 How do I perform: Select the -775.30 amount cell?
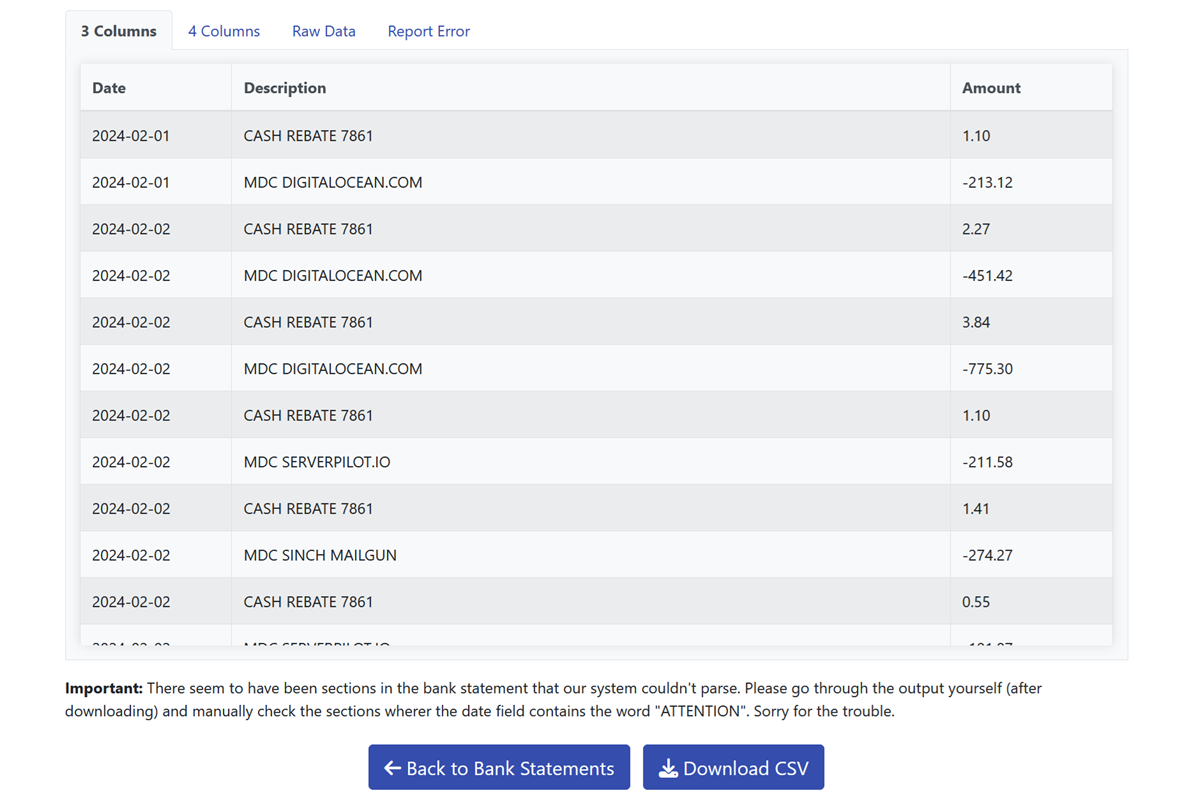tap(987, 369)
